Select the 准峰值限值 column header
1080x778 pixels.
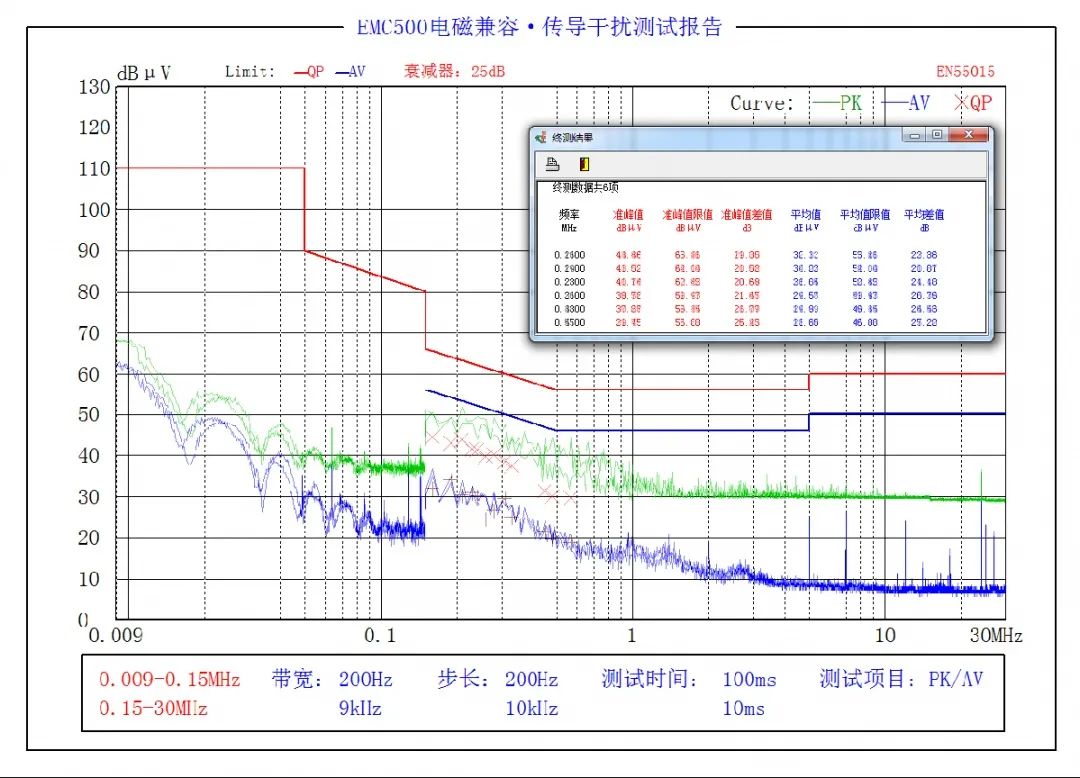click(x=688, y=214)
